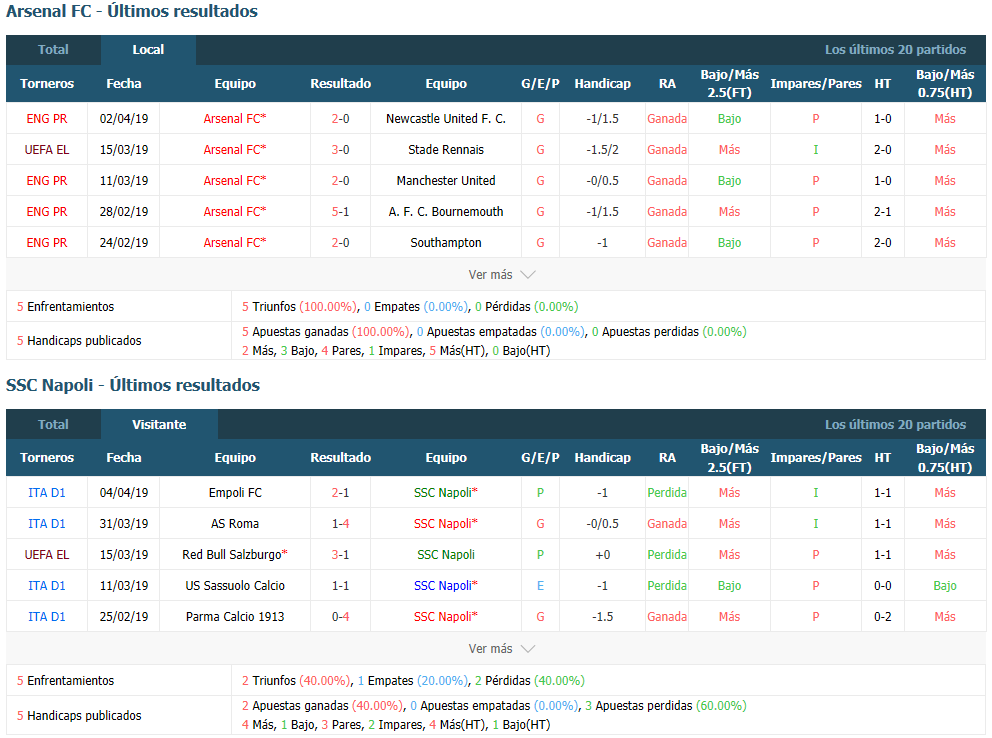The width and height of the screenshot is (992, 738).
Task: Open Newcastle United F. C. team link
Action: [x=446, y=119]
